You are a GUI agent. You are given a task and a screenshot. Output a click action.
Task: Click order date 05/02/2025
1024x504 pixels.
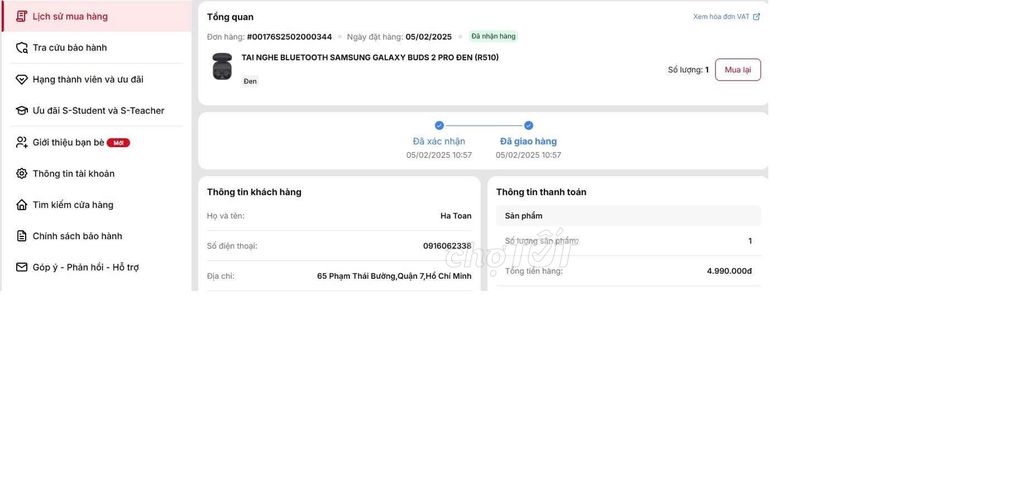click(428, 37)
